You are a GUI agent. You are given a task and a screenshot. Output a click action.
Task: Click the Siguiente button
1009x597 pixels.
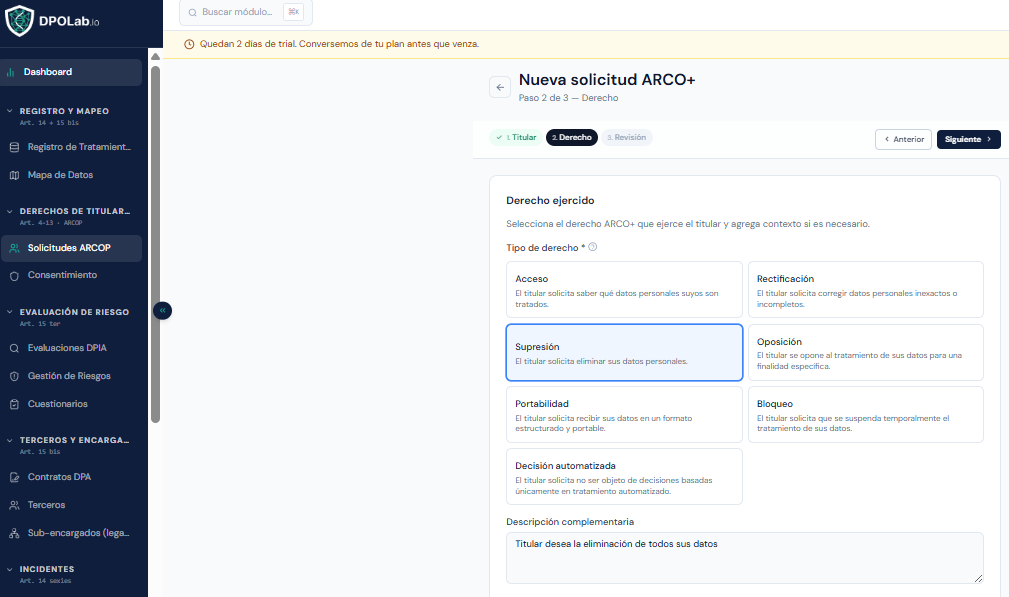coord(968,140)
